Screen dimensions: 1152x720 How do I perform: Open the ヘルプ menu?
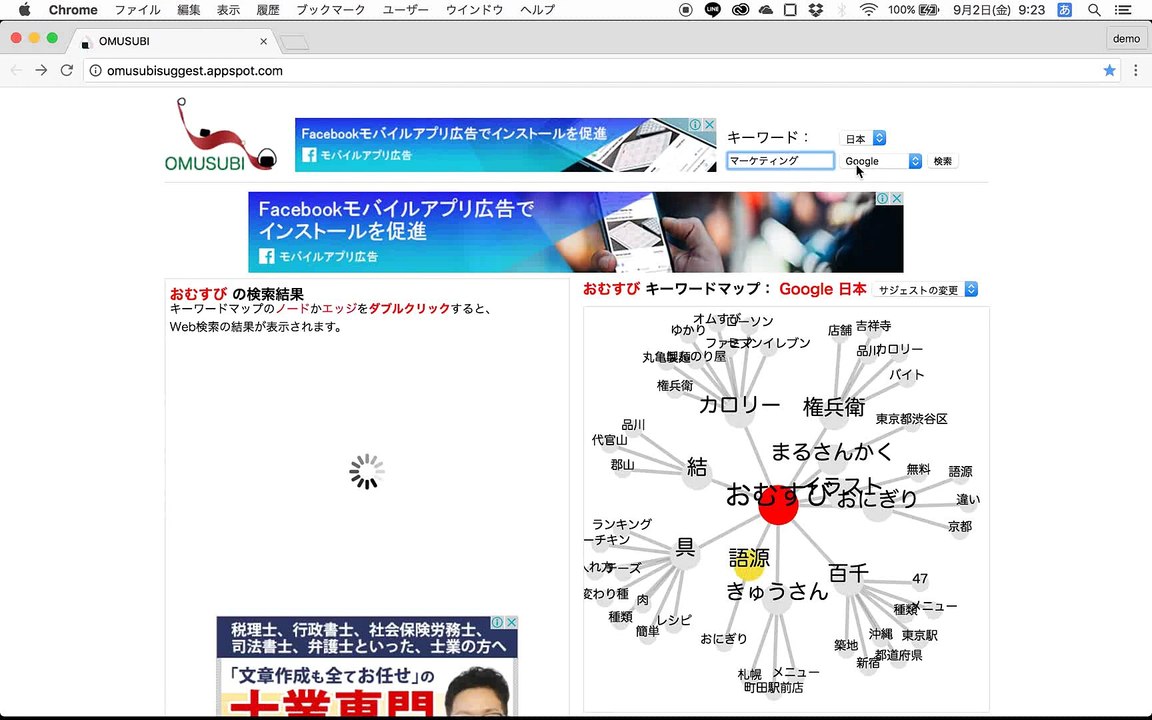[x=537, y=10]
